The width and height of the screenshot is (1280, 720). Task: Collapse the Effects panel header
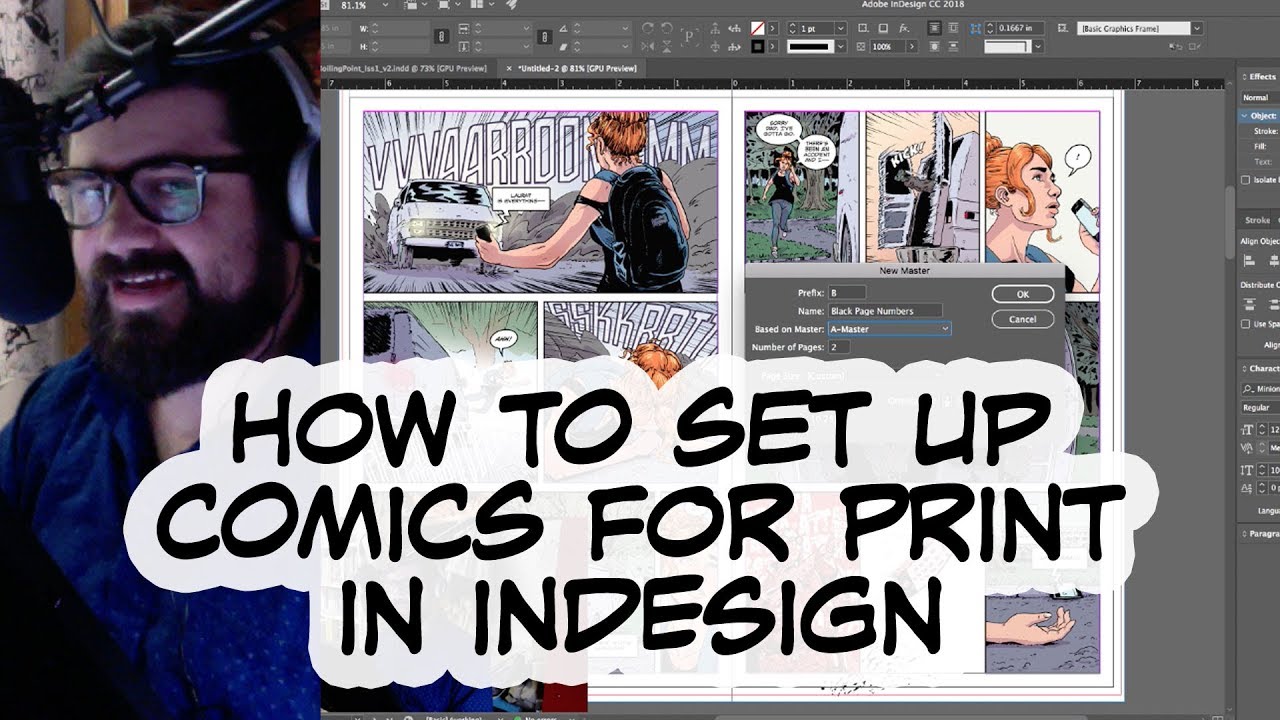point(1258,76)
